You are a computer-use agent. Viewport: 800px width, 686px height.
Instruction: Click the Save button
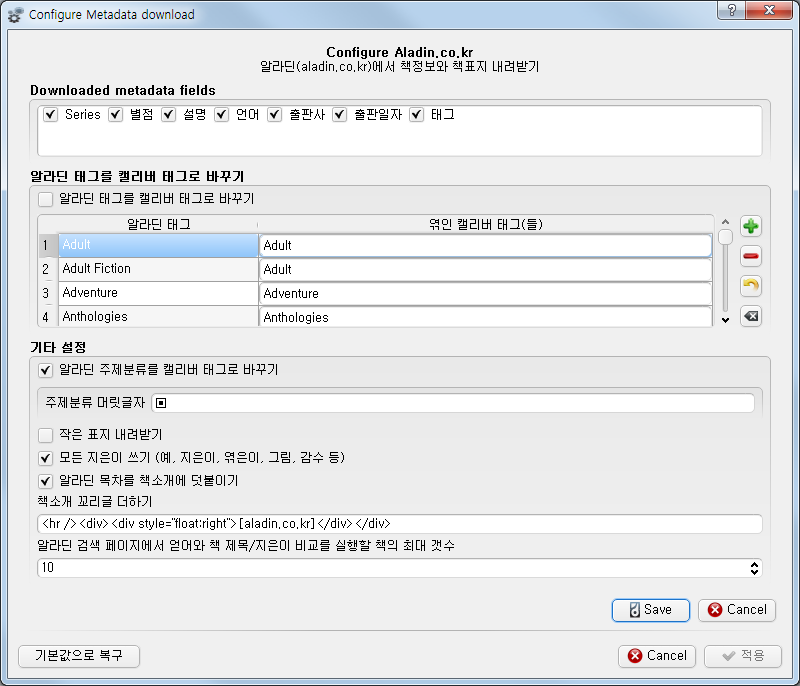[651, 610]
